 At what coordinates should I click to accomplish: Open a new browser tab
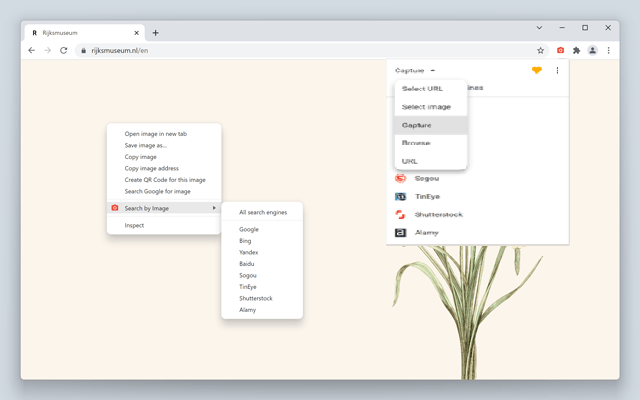coord(155,33)
